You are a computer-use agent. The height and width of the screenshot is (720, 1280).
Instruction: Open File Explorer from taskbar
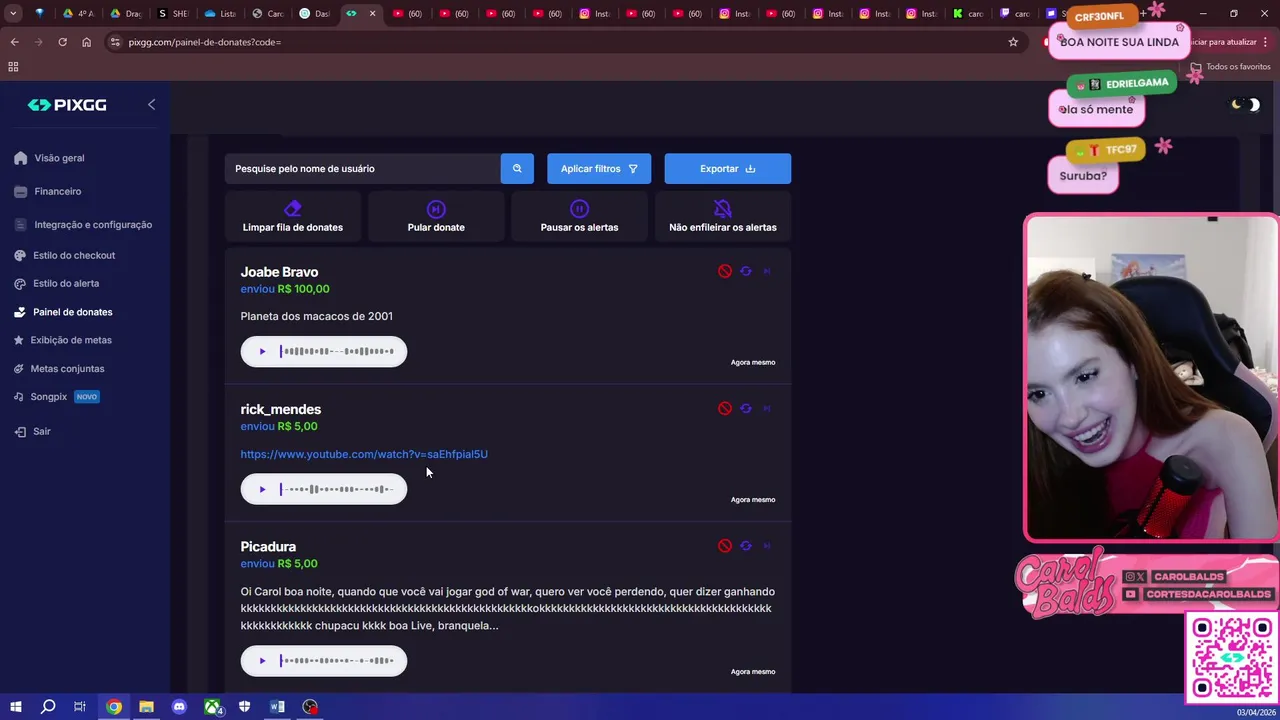point(146,707)
